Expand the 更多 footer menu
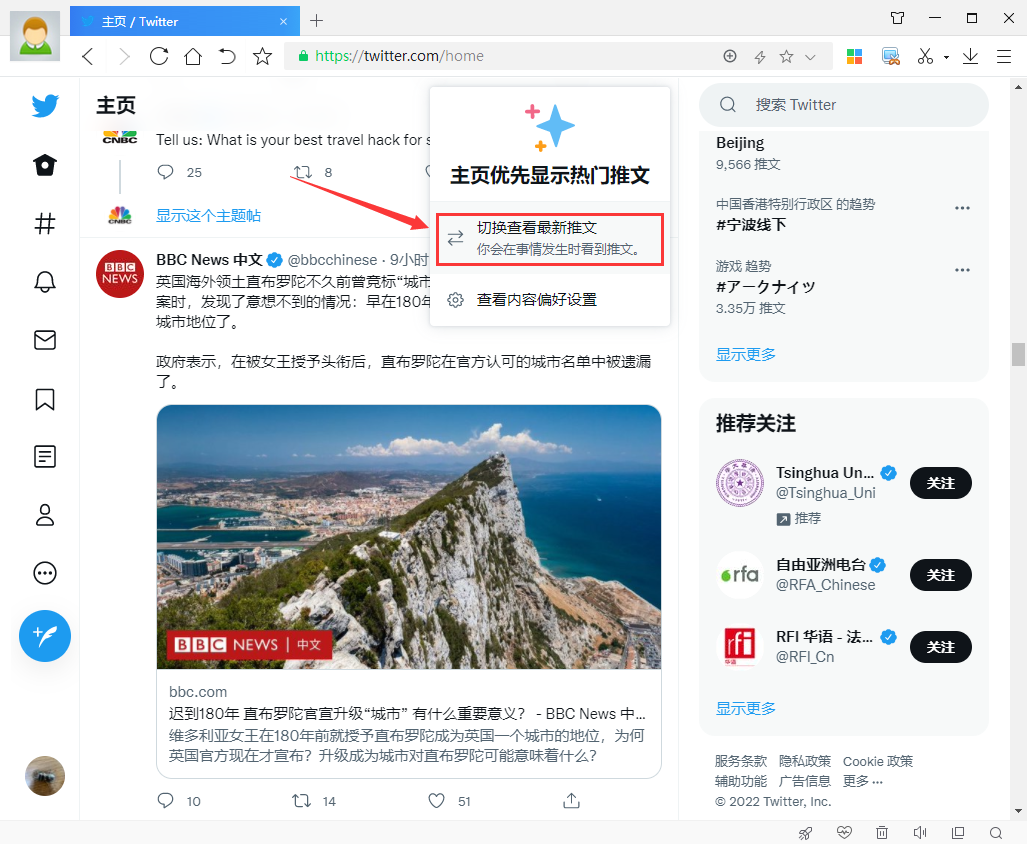The image size is (1027, 844). tap(863, 780)
